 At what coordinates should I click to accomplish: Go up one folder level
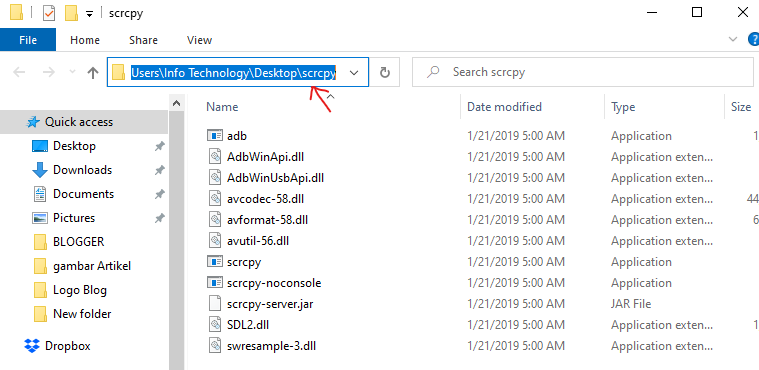[92, 73]
